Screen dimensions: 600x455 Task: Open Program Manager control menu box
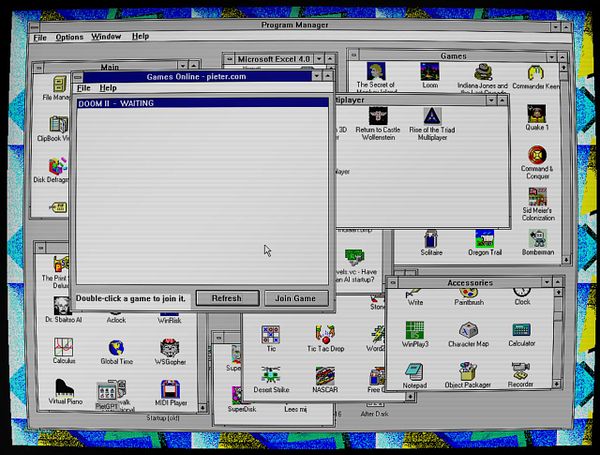tap(34, 27)
